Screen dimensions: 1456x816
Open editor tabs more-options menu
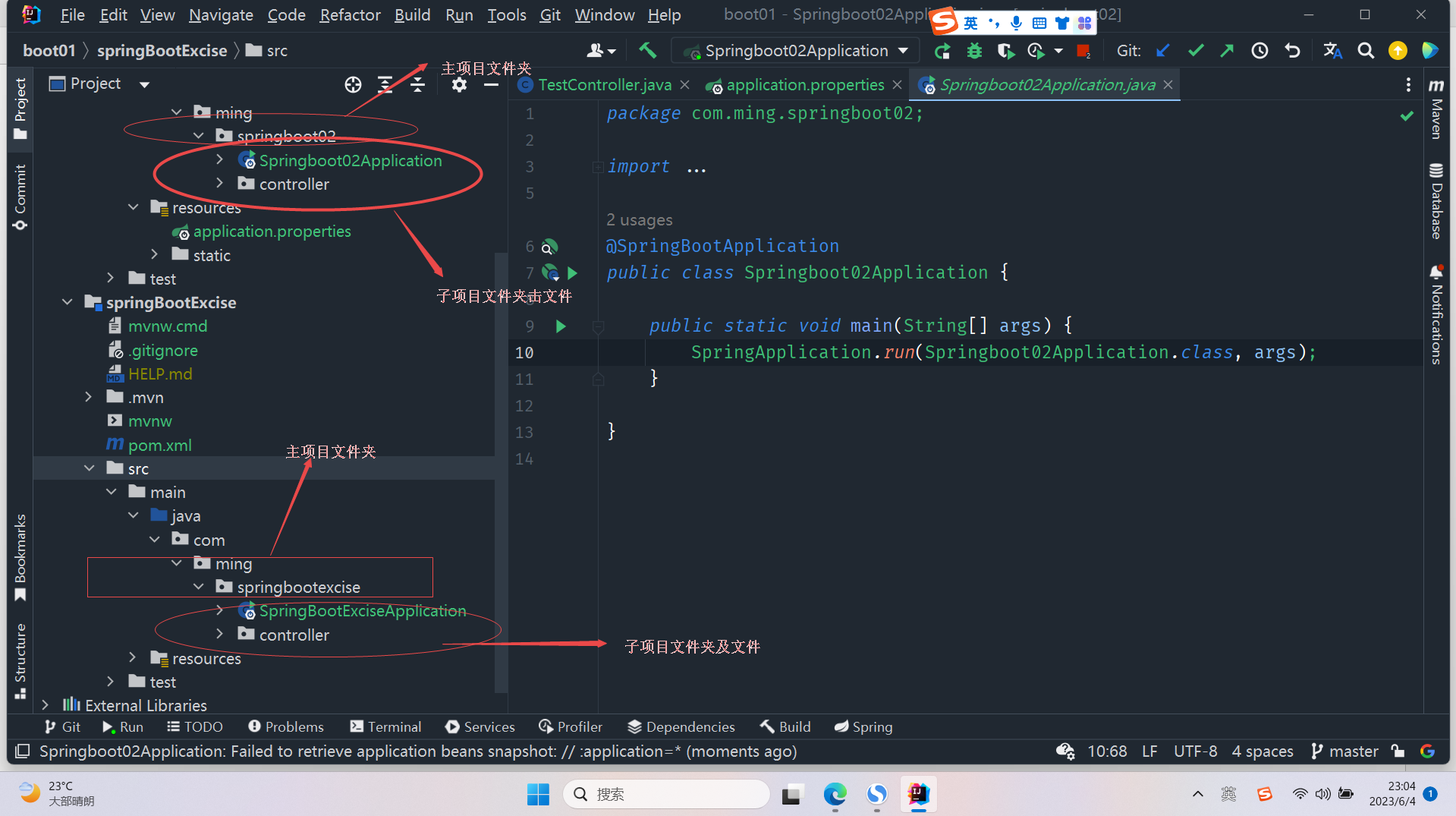1408,84
